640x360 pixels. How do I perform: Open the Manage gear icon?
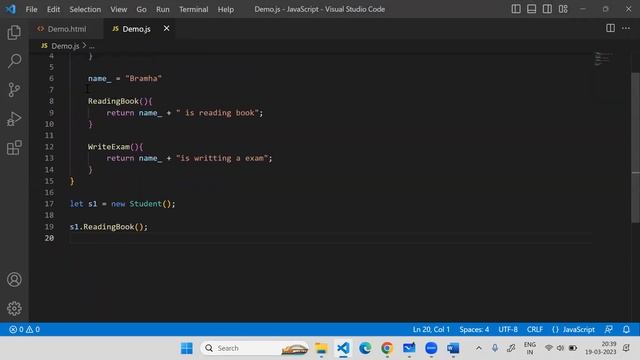pos(14,308)
